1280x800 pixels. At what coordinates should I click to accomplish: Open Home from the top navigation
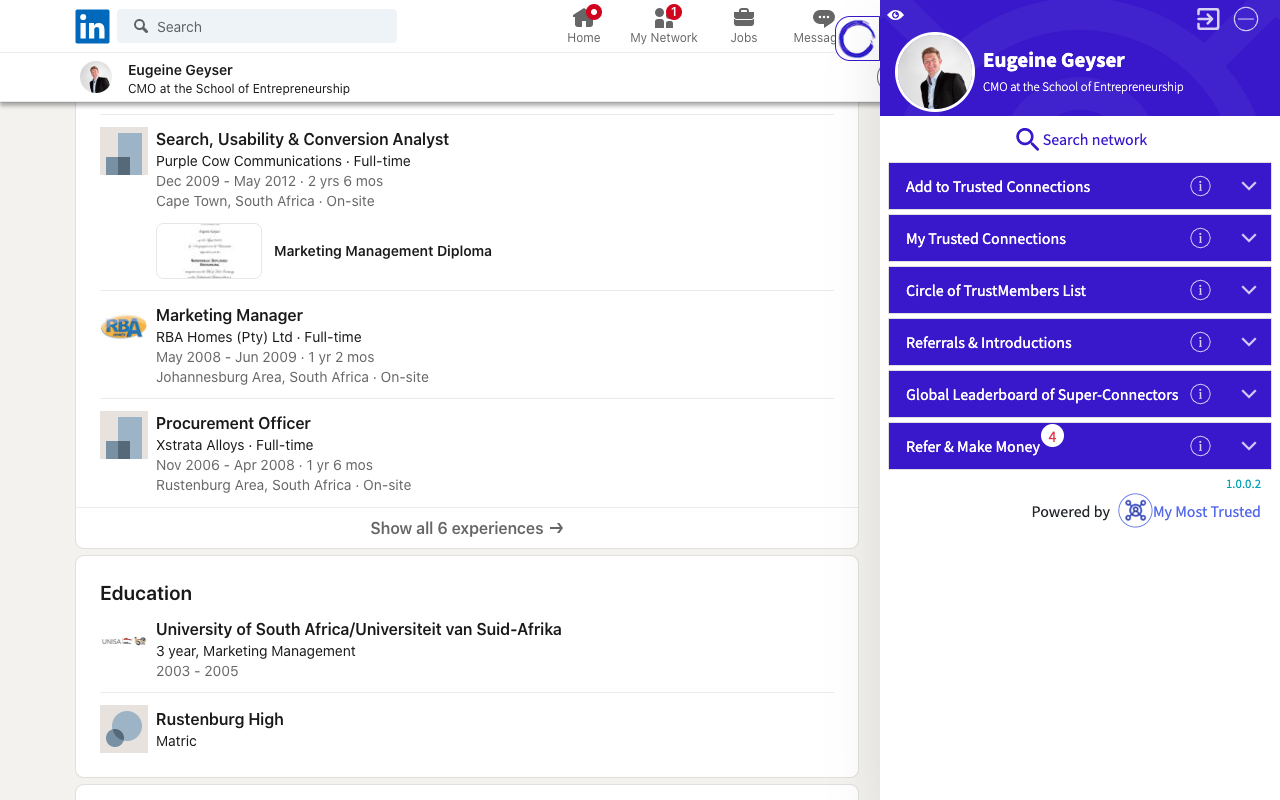[x=584, y=26]
